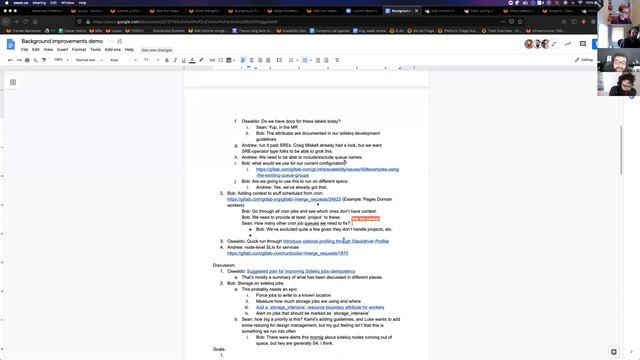Open the Add-ons menu
Screen dimensions: 640x360
[x=113, y=49]
